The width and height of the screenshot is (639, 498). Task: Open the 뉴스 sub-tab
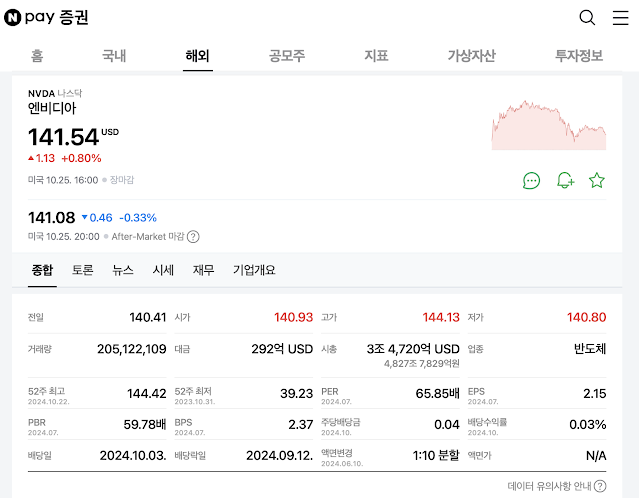(123, 270)
